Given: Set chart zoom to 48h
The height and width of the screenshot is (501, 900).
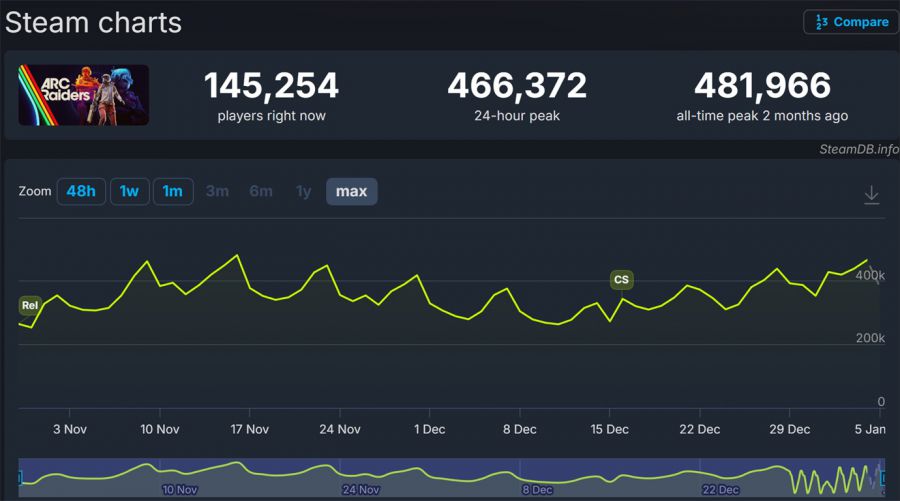Looking at the screenshot, I should pos(81,191).
